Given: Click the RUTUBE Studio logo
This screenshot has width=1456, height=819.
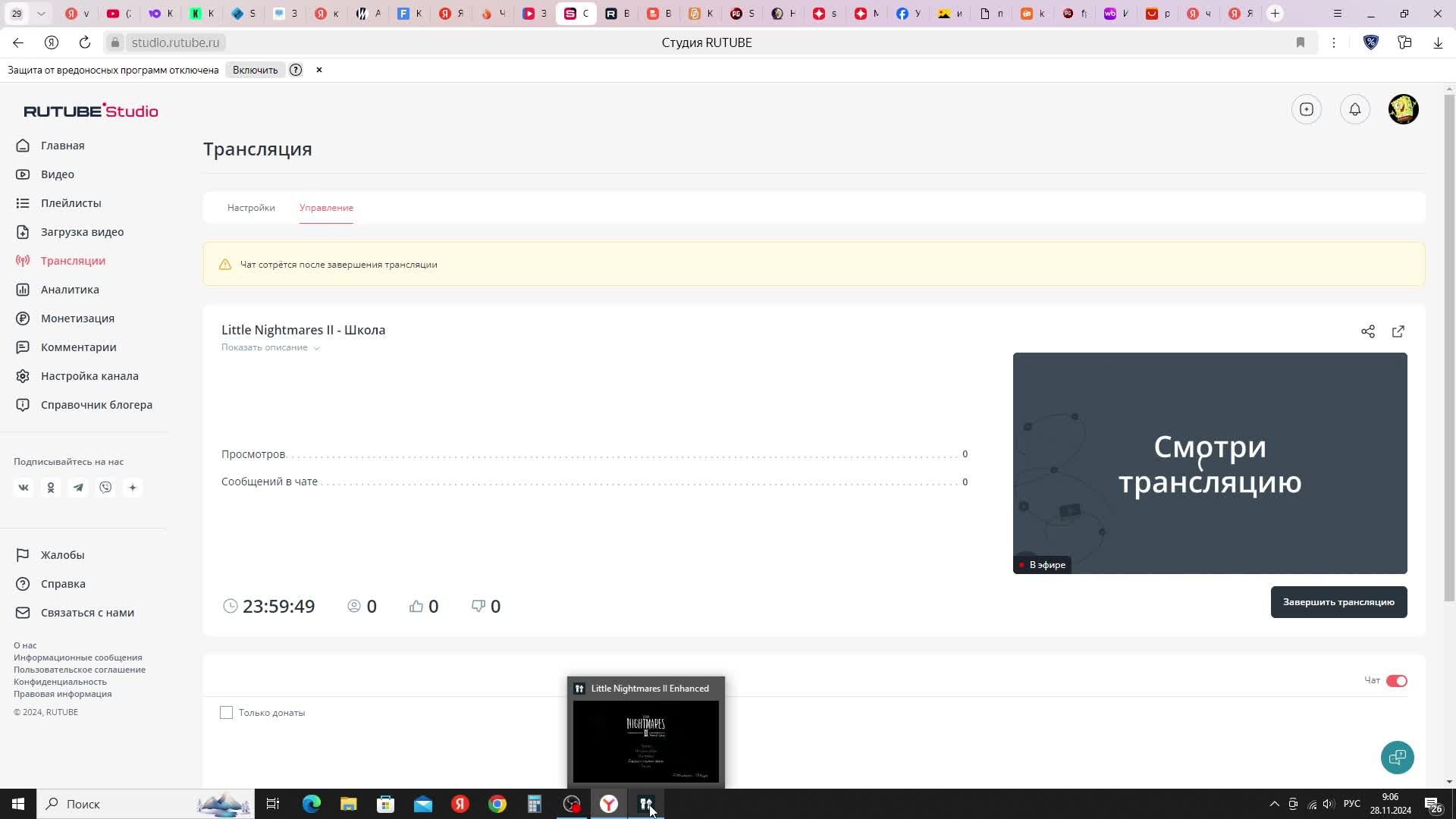Looking at the screenshot, I should pyautogui.click(x=91, y=111).
